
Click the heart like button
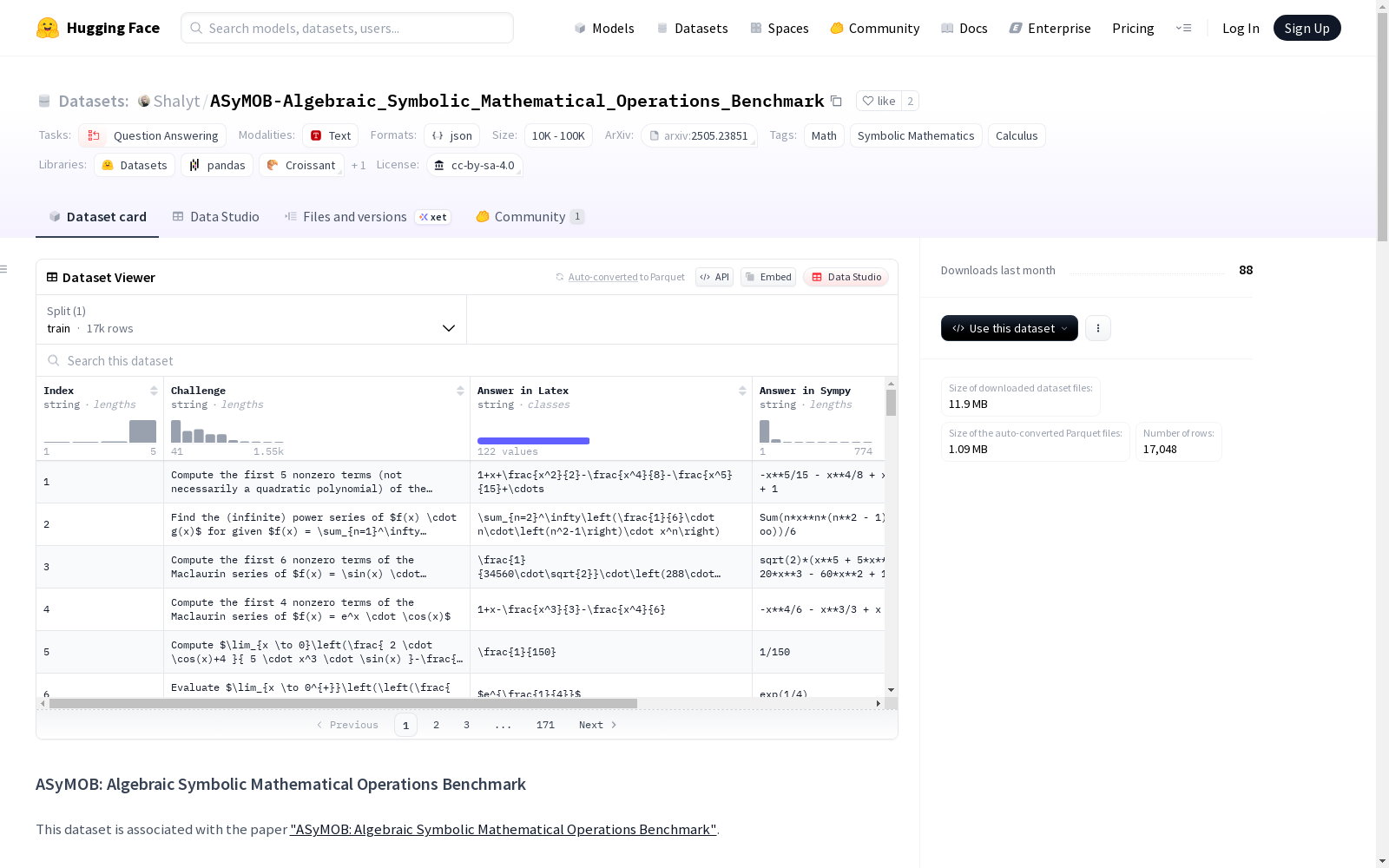[879, 101]
